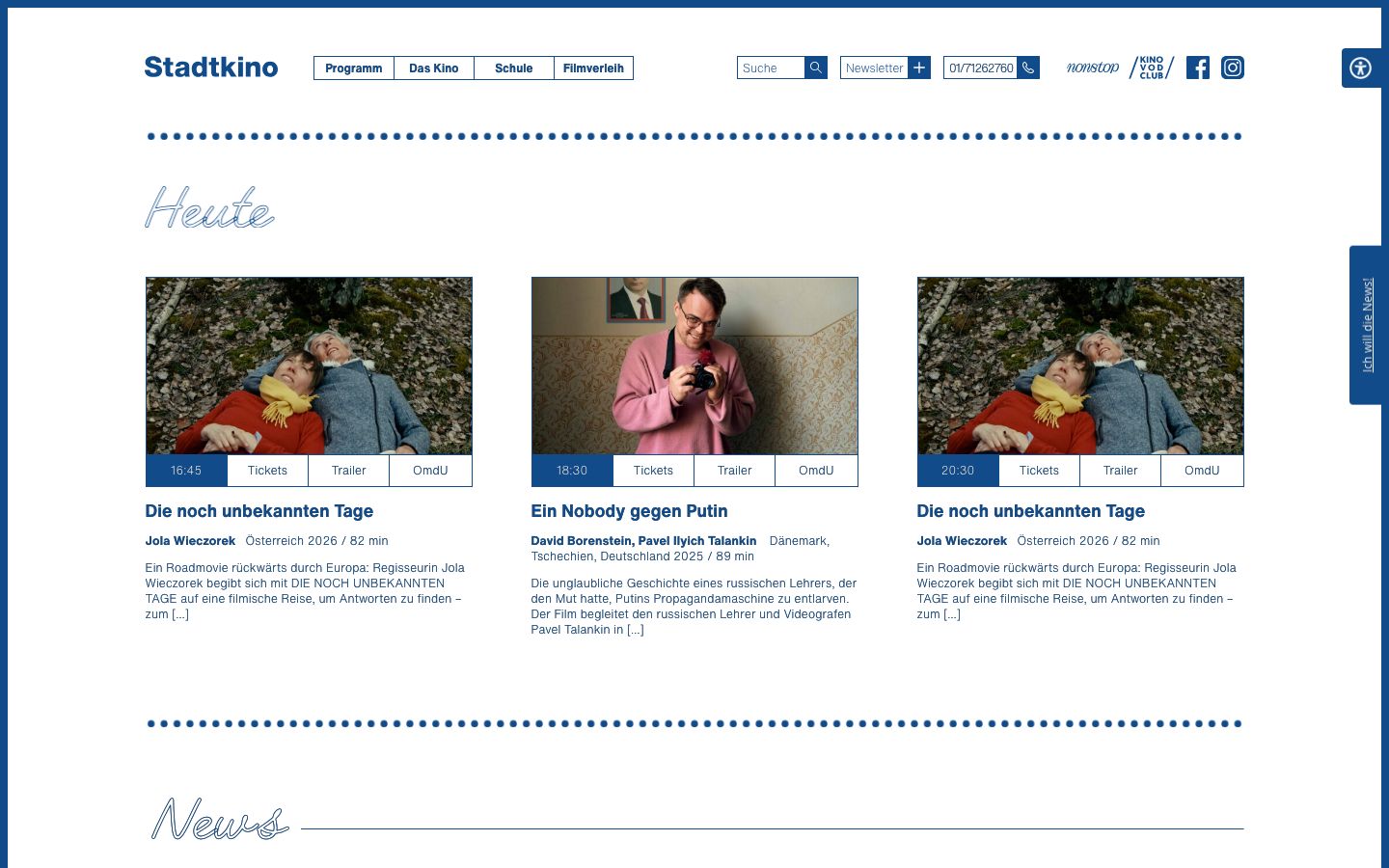Image resolution: width=1389 pixels, height=868 pixels.
Task: Click the Heute section heading
Action: click(x=209, y=207)
